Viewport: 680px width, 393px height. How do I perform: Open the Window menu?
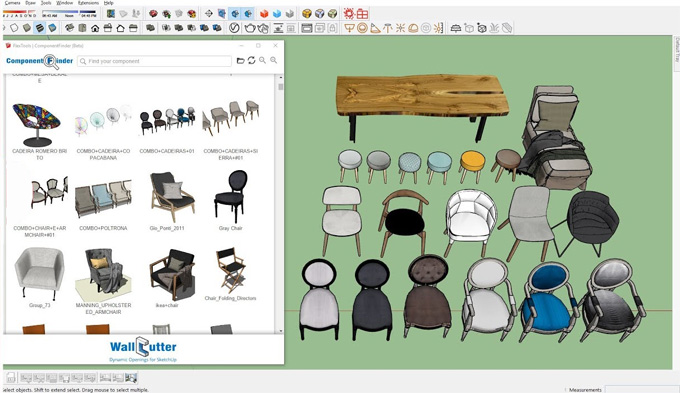click(64, 3)
